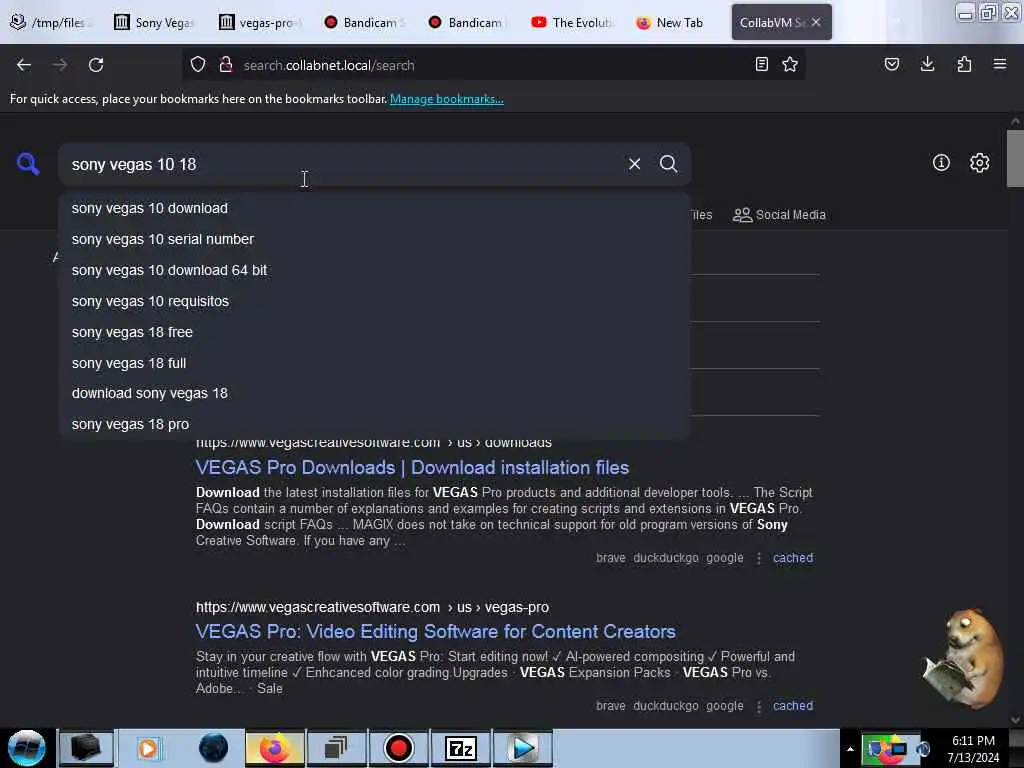Reload the current page

click(x=96, y=65)
